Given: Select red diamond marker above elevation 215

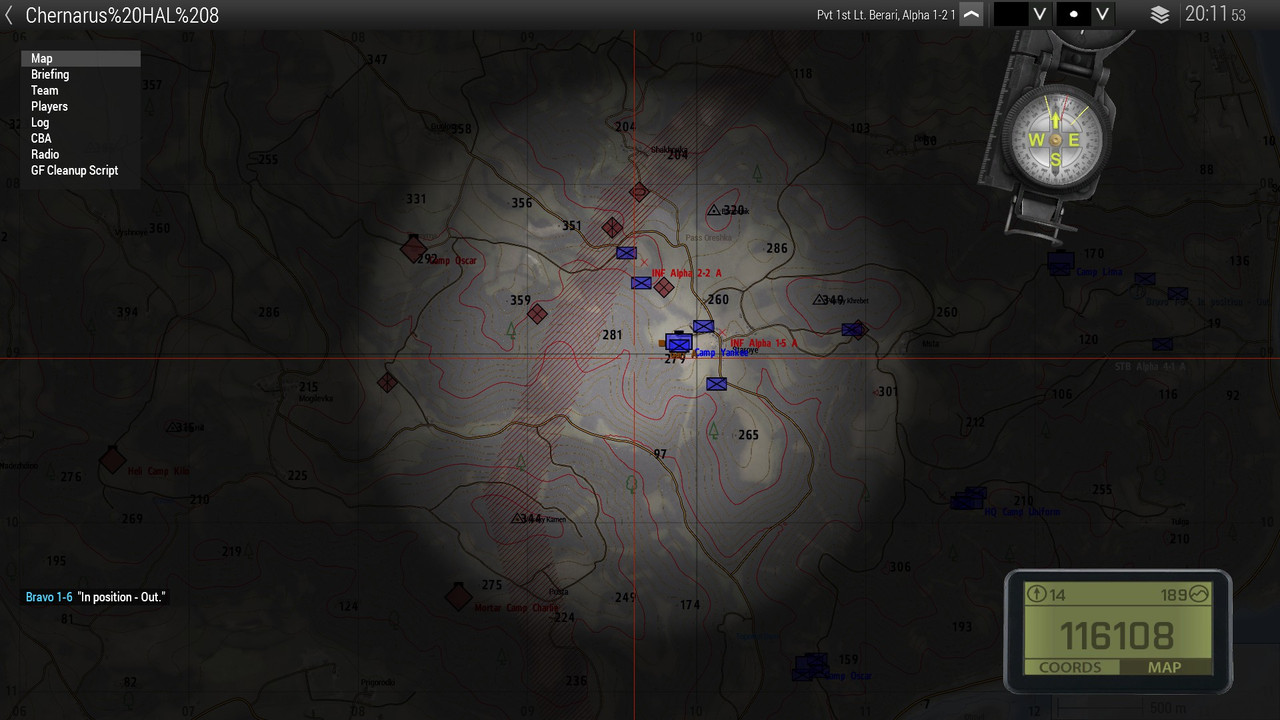Looking at the screenshot, I should (x=387, y=382).
